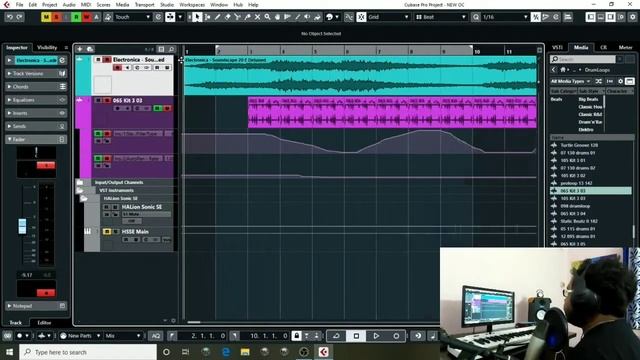Screen dimensions: 640x360
Task: Click the Stop transport button
Action: 356,336
